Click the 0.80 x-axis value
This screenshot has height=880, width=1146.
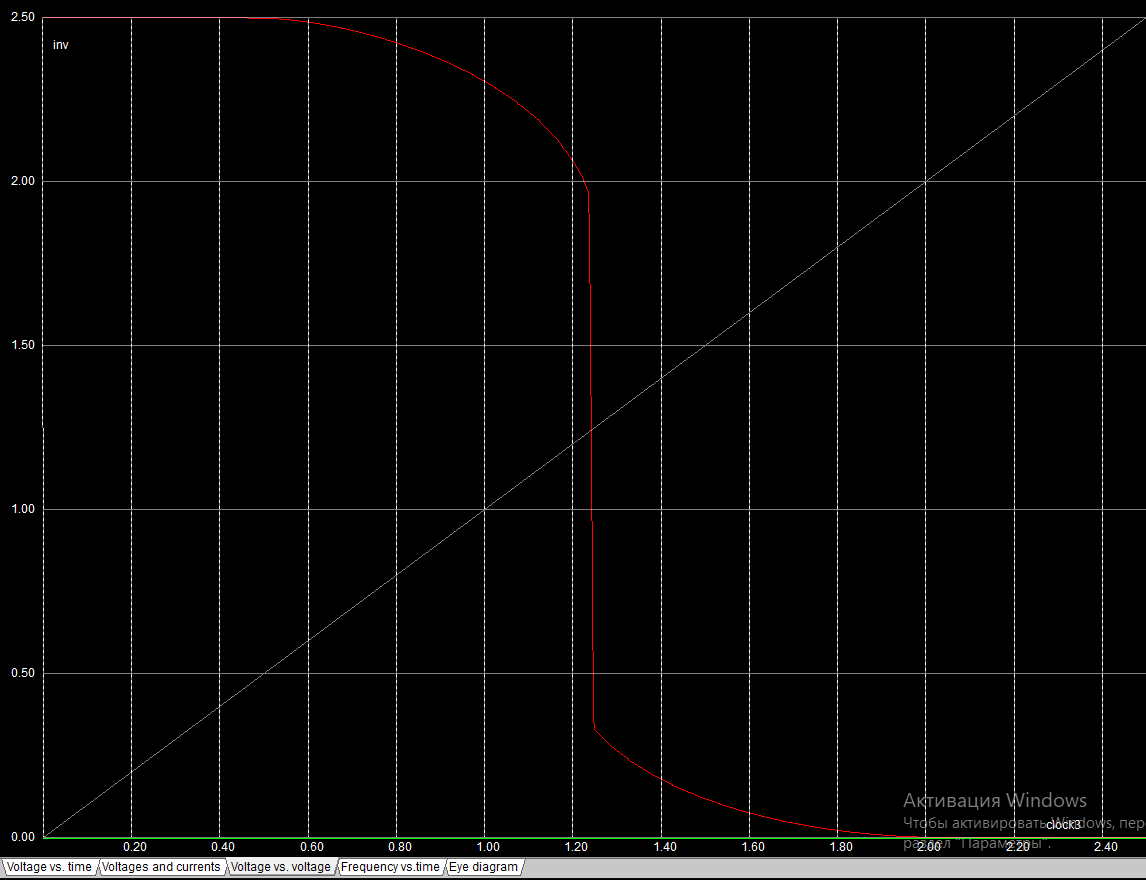pos(400,847)
